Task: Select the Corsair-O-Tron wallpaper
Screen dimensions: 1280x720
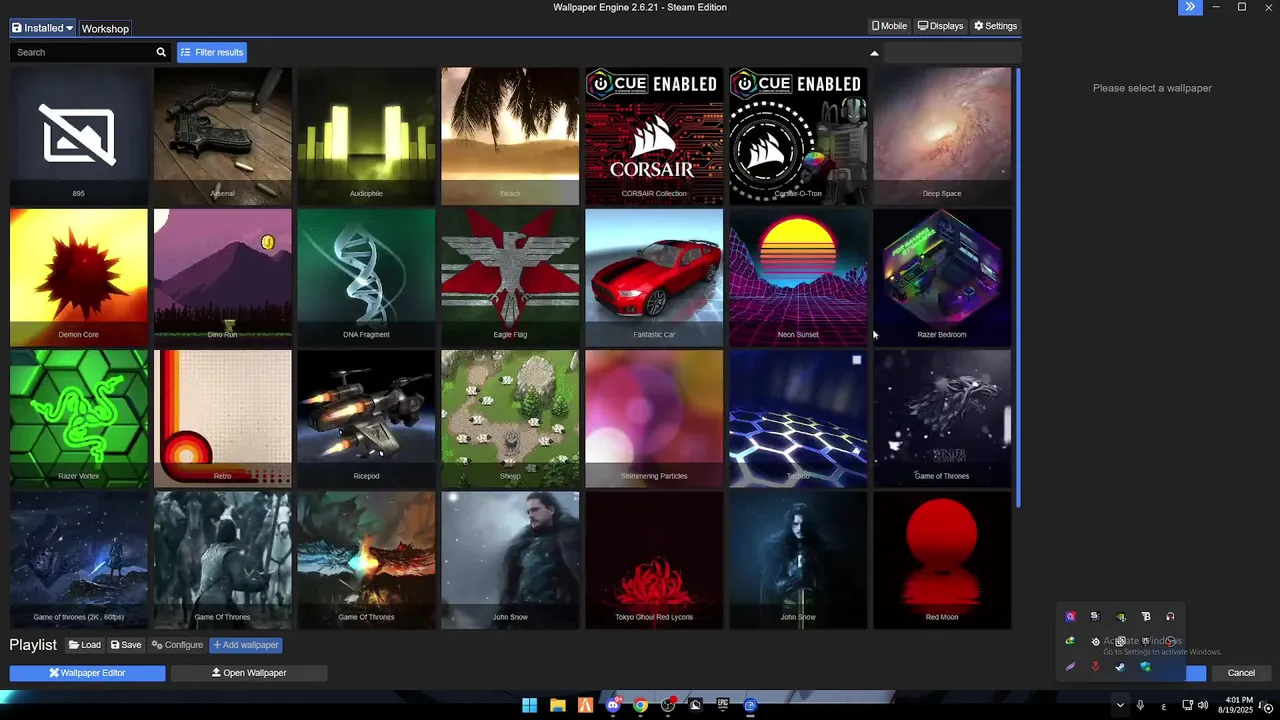Action: (x=798, y=136)
